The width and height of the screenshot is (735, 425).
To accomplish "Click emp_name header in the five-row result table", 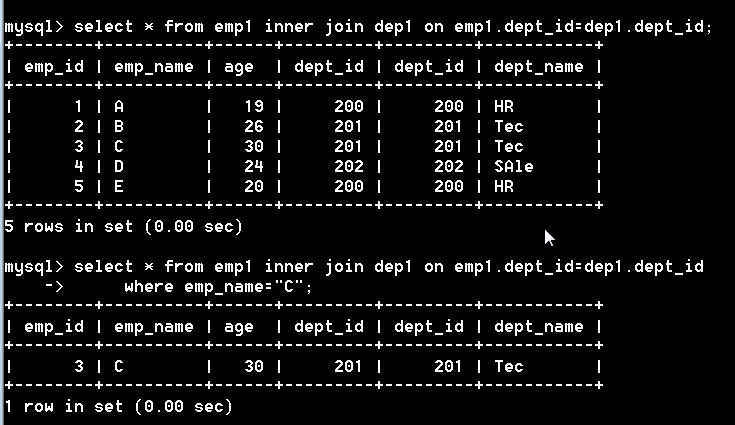I will click(x=154, y=67).
